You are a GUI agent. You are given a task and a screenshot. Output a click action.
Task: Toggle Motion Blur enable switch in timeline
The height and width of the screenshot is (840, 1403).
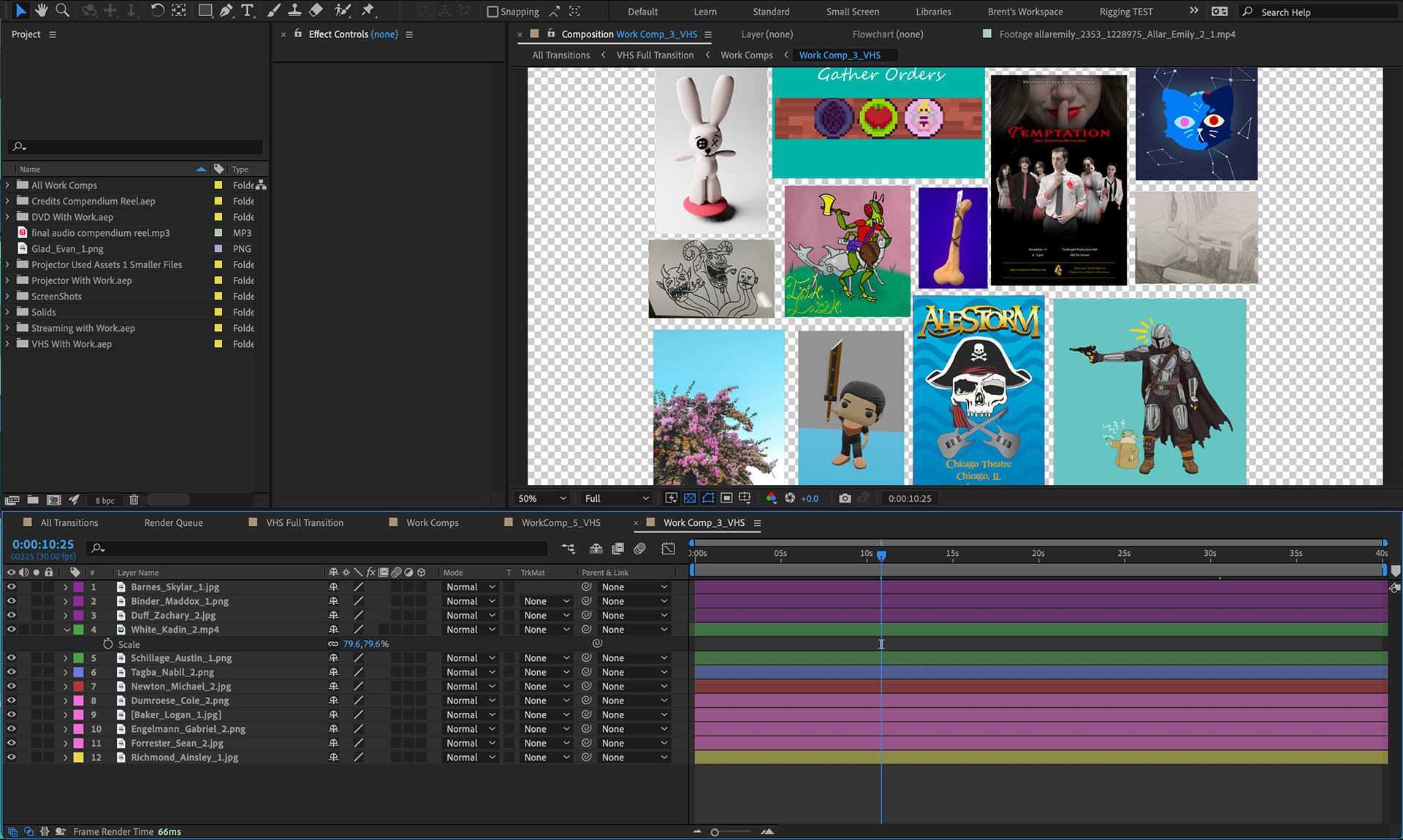click(x=640, y=549)
